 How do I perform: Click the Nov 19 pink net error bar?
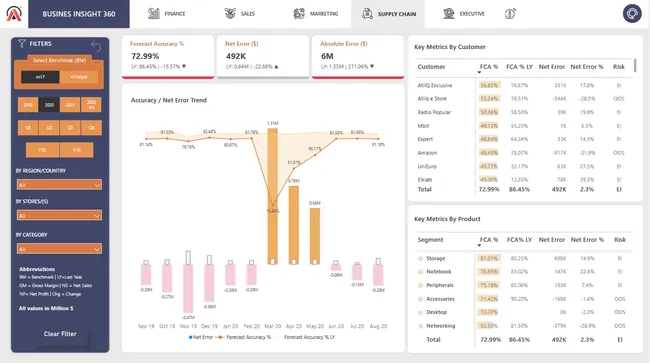(x=188, y=288)
